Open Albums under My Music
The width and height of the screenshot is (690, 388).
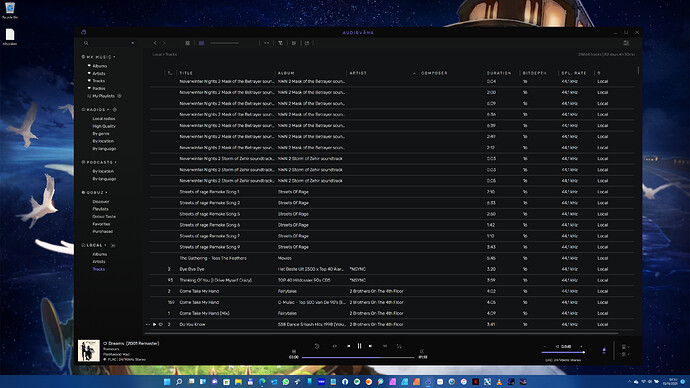[100, 66]
